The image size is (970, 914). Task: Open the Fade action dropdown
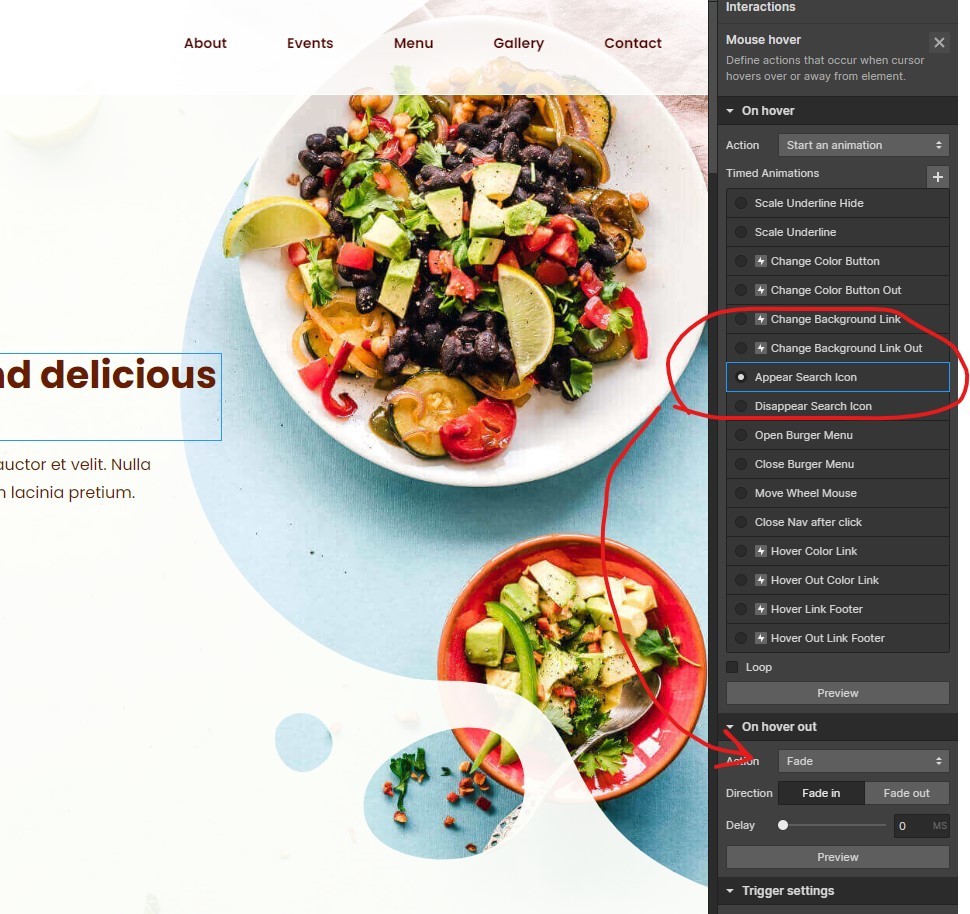(x=864, y=761)
